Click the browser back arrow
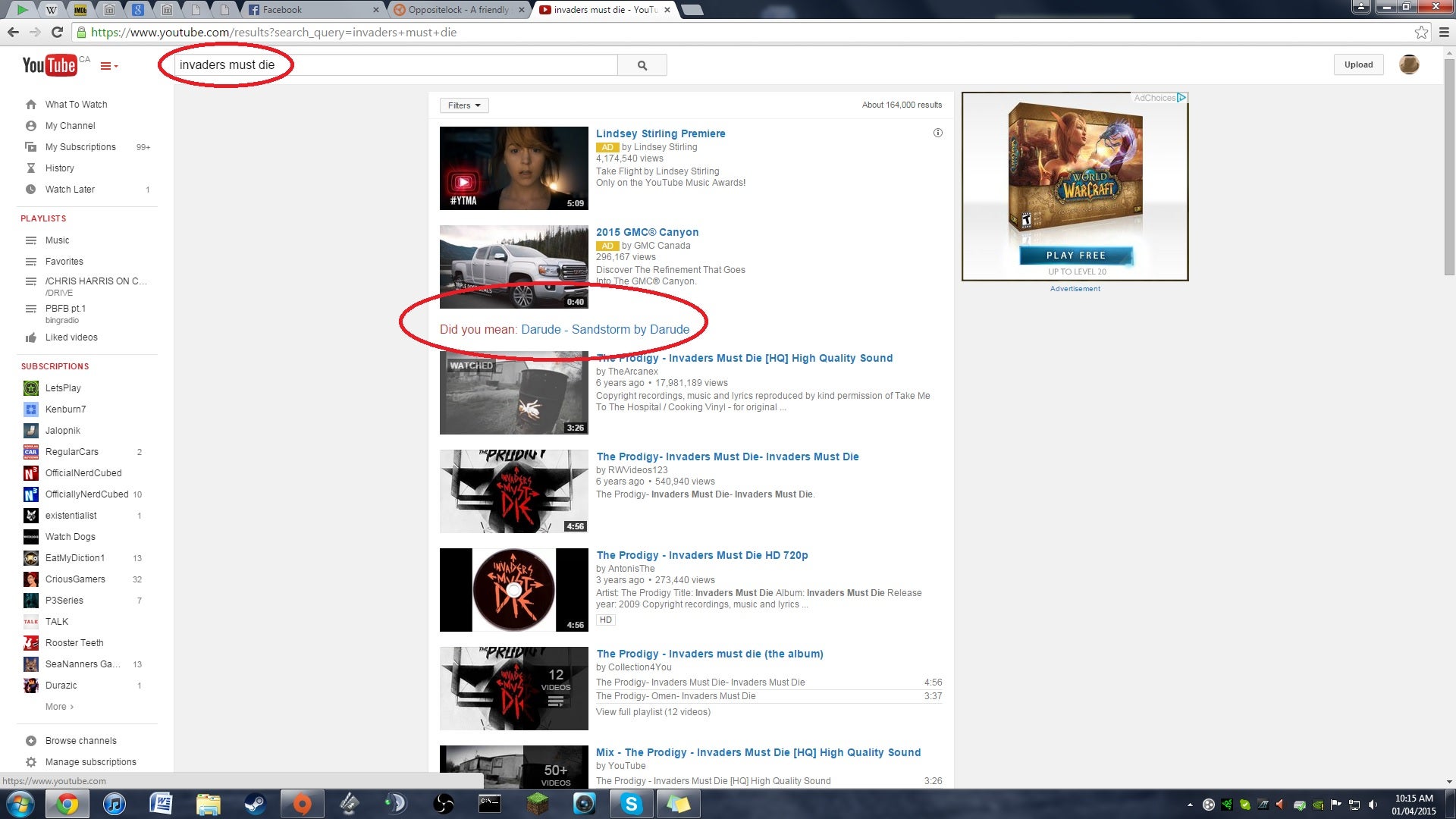1456x819 pixels. (13, 32)
